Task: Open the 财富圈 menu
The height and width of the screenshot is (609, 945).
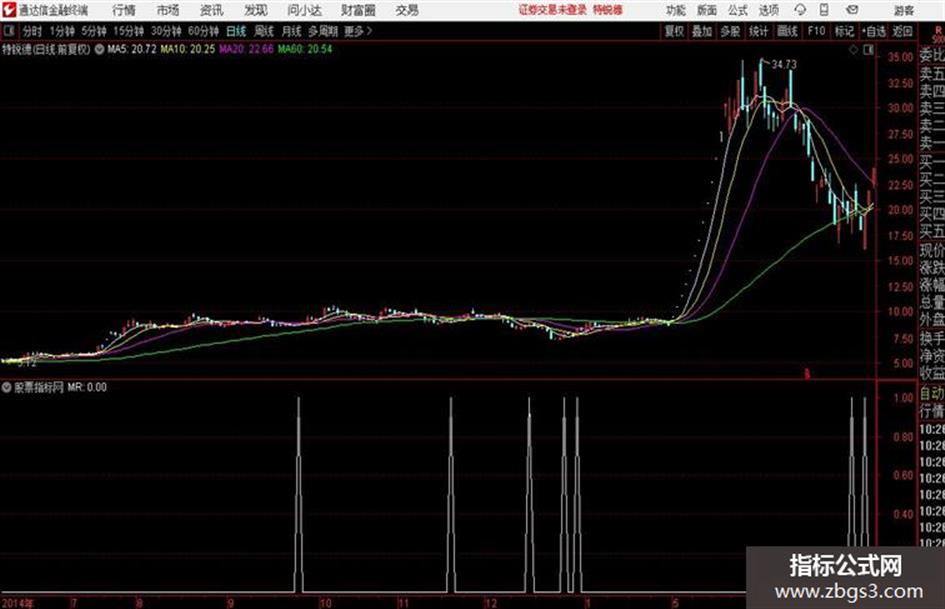Action: (x=358, y=10)
